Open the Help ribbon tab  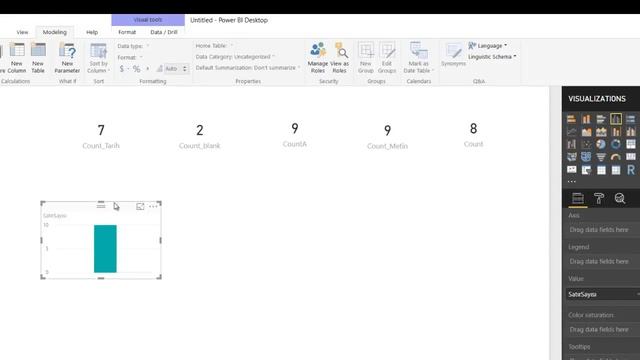(x=92, y=32)
